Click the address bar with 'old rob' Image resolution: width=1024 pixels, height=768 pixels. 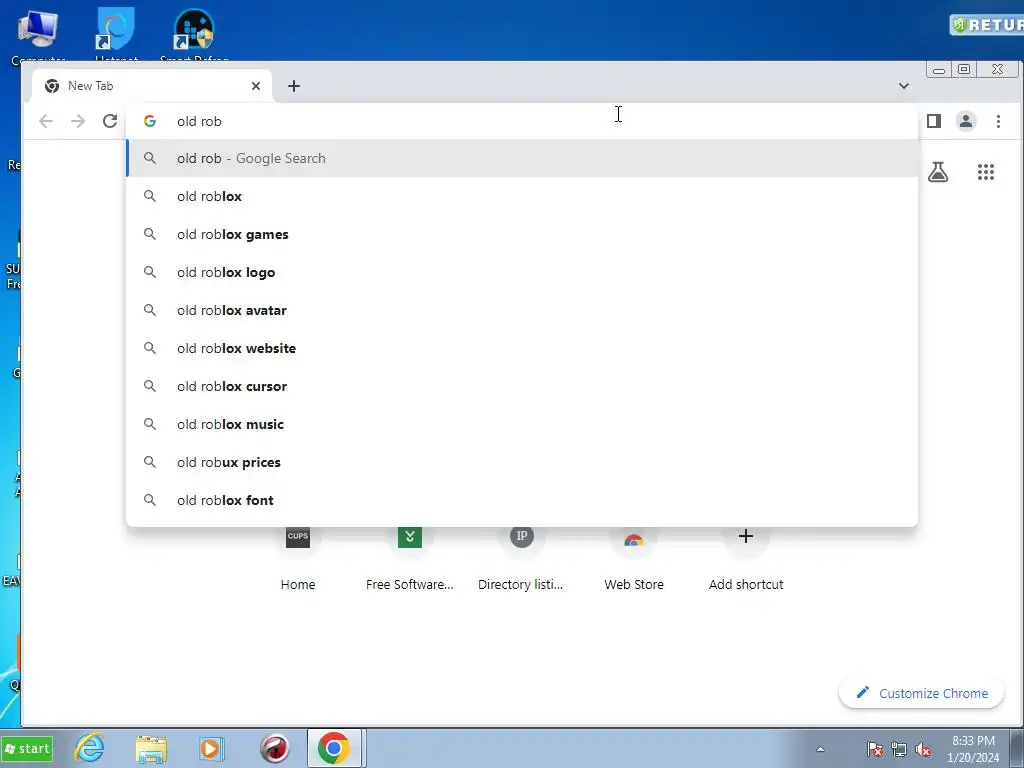coord(522,121)
